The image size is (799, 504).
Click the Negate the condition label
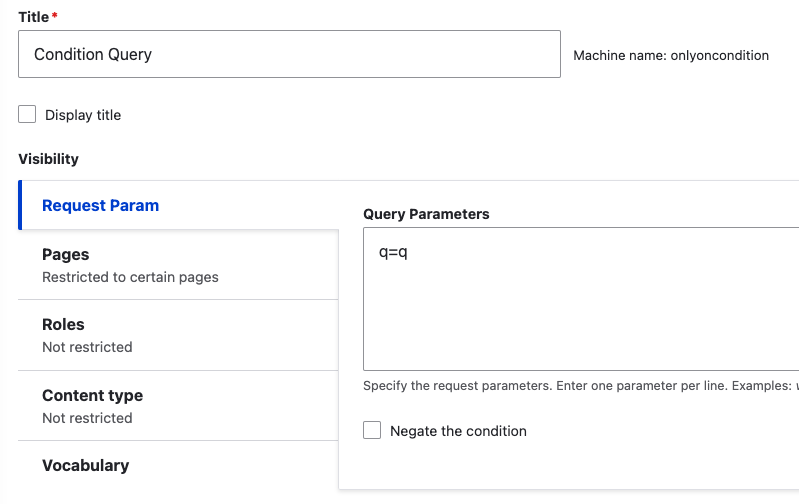tap(458, 431)
